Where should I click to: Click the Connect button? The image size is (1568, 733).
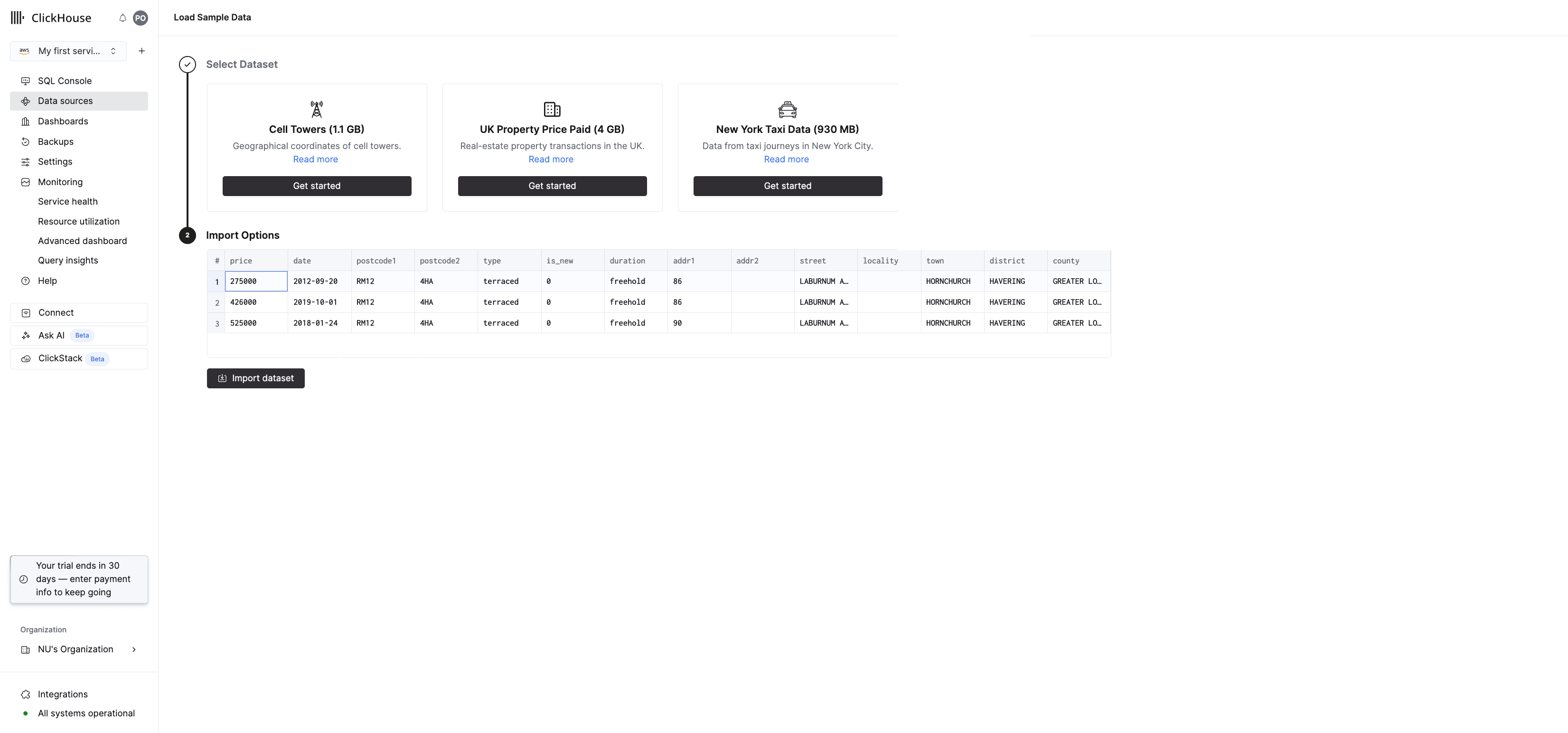pyautogui.click(x=79, y=313)
